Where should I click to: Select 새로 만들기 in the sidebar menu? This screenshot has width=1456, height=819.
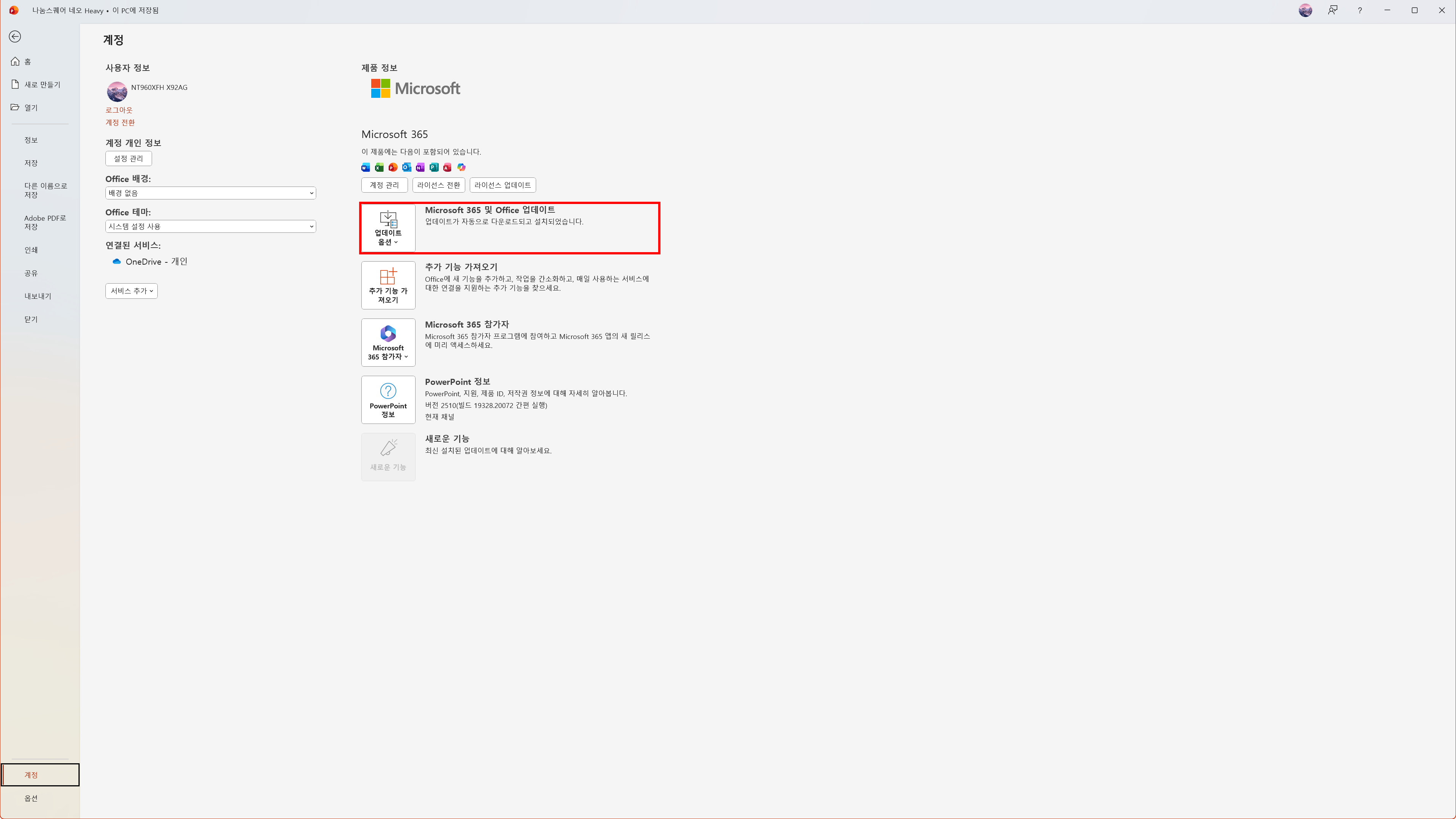(42, 85)
